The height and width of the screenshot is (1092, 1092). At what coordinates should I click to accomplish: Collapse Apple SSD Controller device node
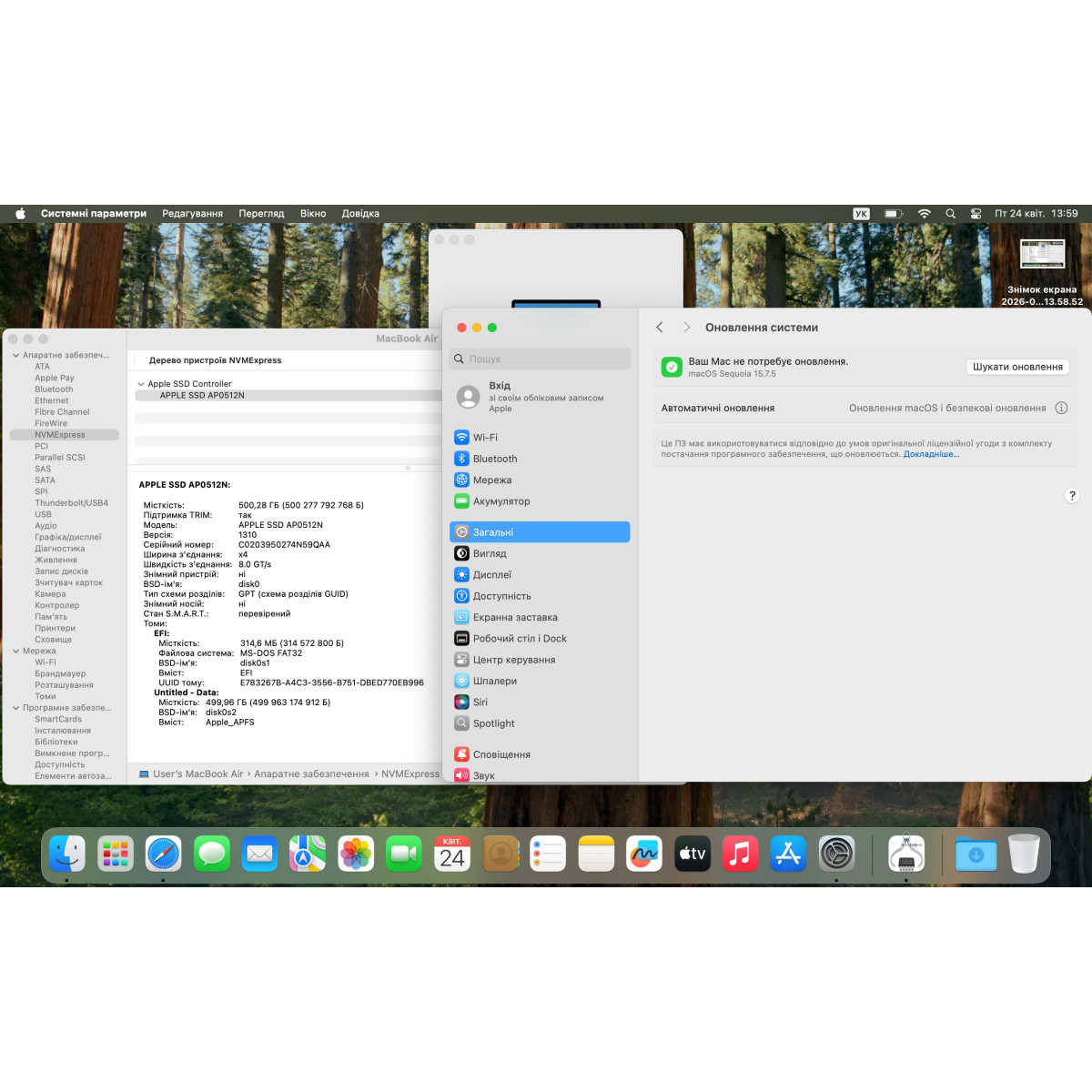(x=141, y=384)
